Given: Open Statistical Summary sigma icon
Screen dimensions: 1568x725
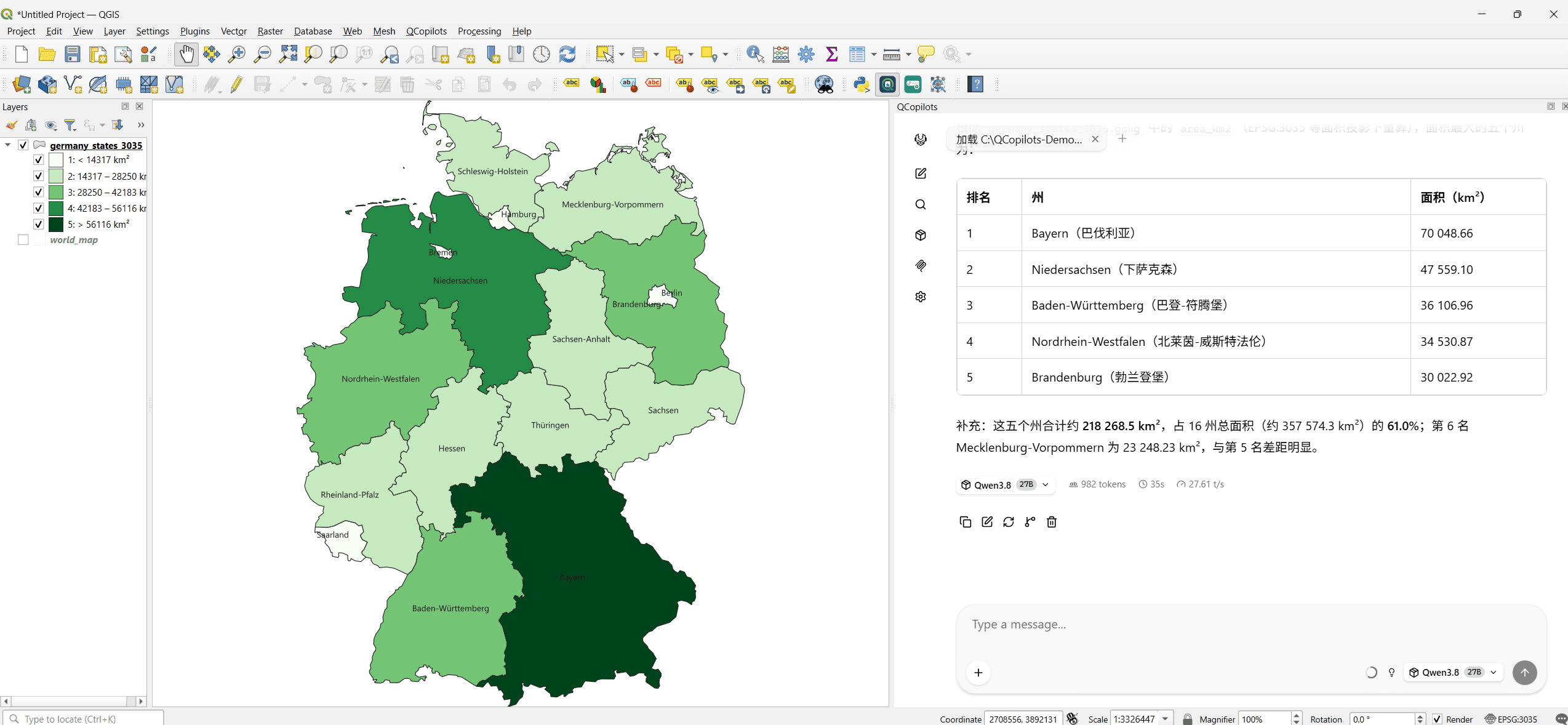Looking at the screenshot, I should tap(832, 54).
